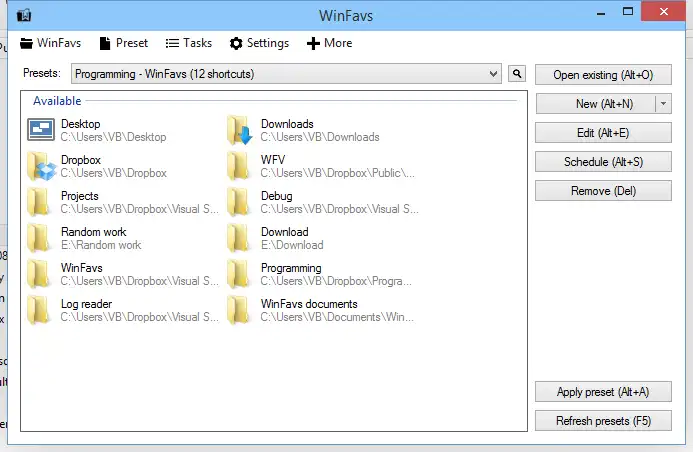Select the Debug folder icon
The width and height of the screenshot is (693, 452).
pos(238,202)
